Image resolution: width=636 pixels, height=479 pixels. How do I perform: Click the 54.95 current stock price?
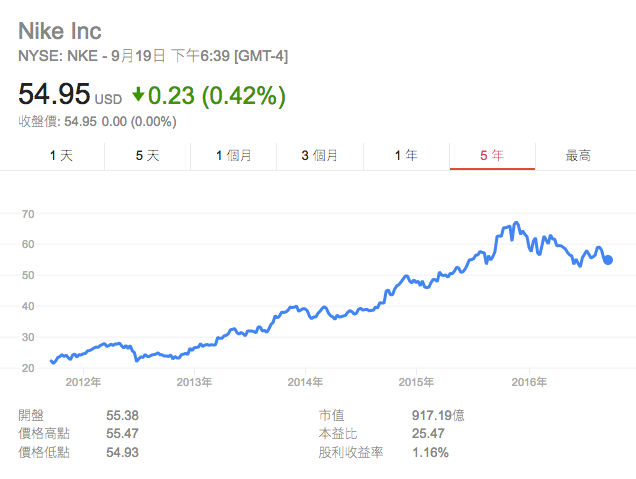54,96
